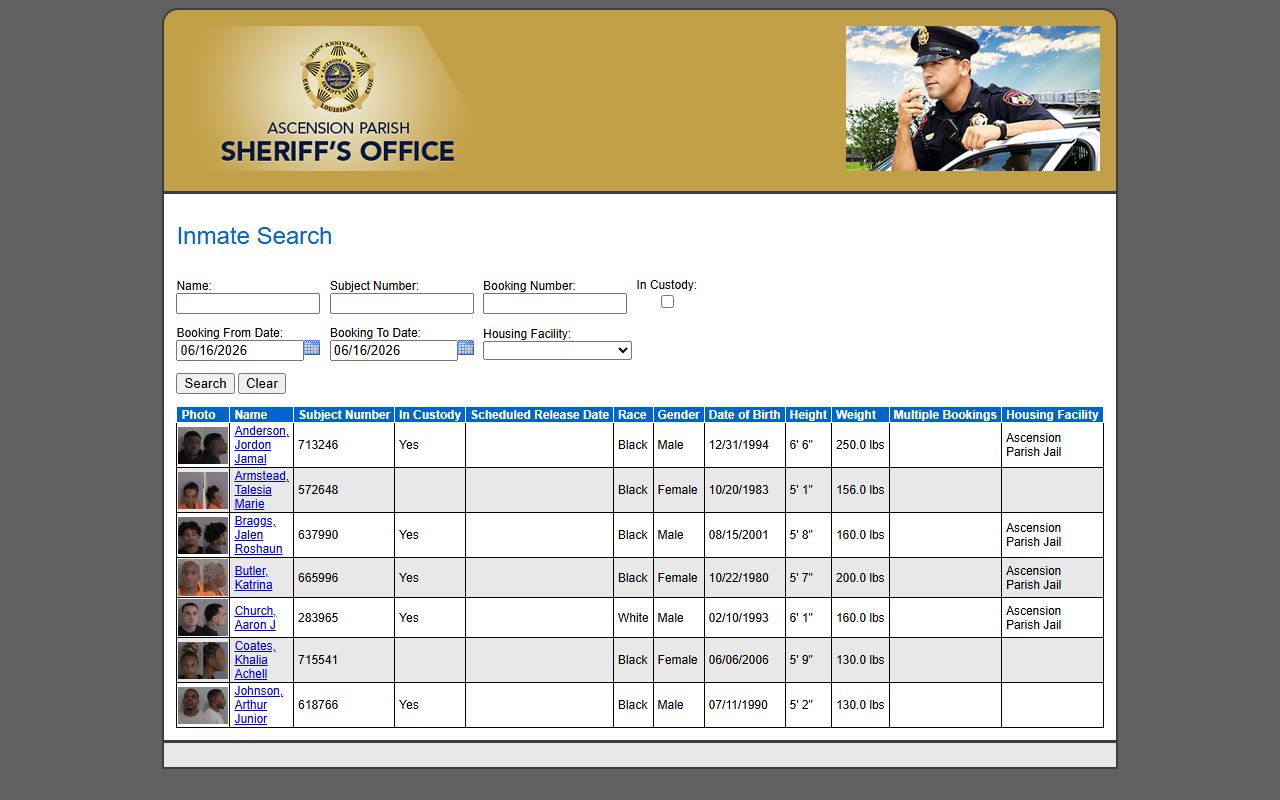Open Braggs, Jalen Roshaun inmate link
The image size is (1280, 800).
tap(258, 535)
